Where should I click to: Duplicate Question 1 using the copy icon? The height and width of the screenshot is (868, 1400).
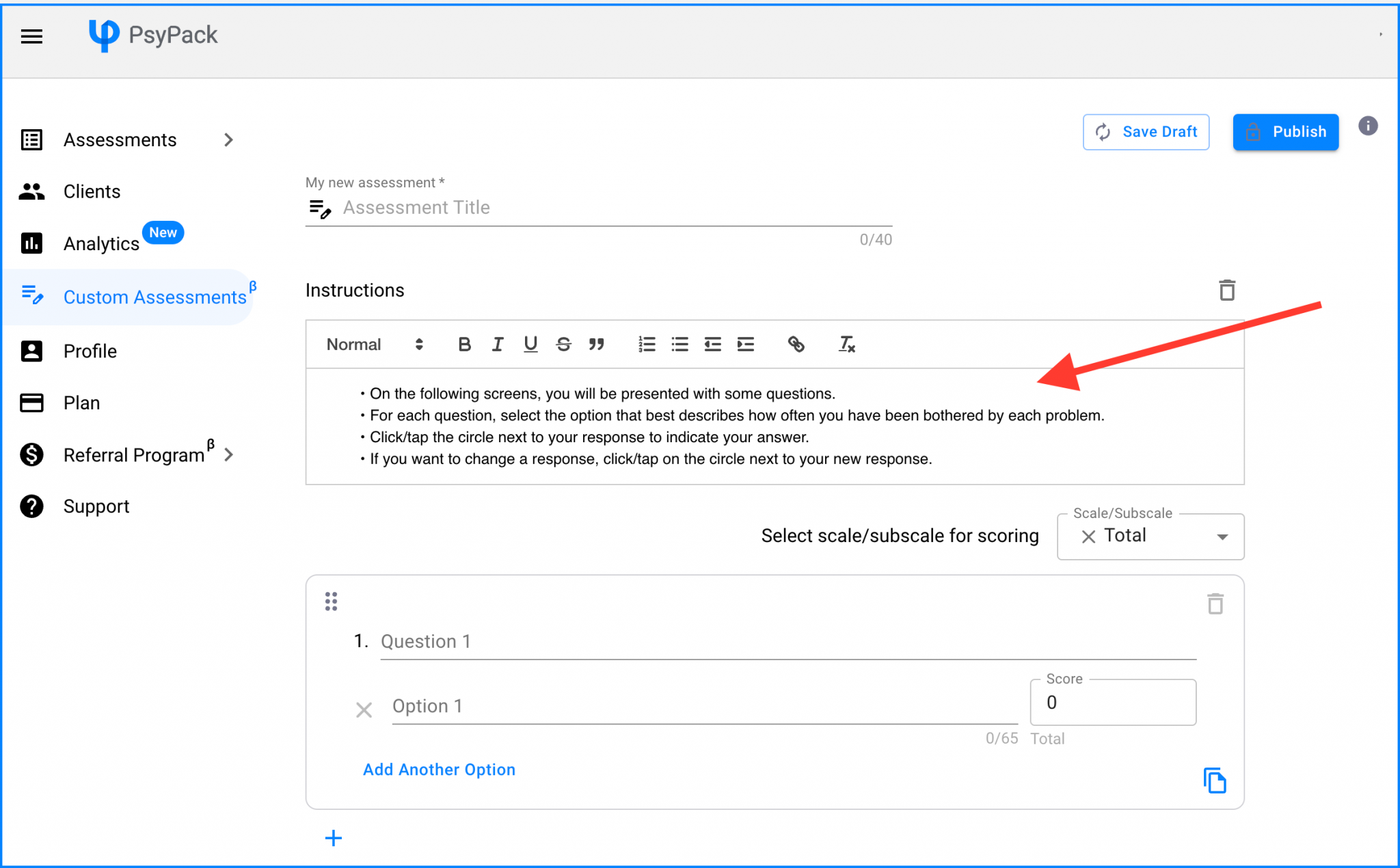click(1214, 780)
